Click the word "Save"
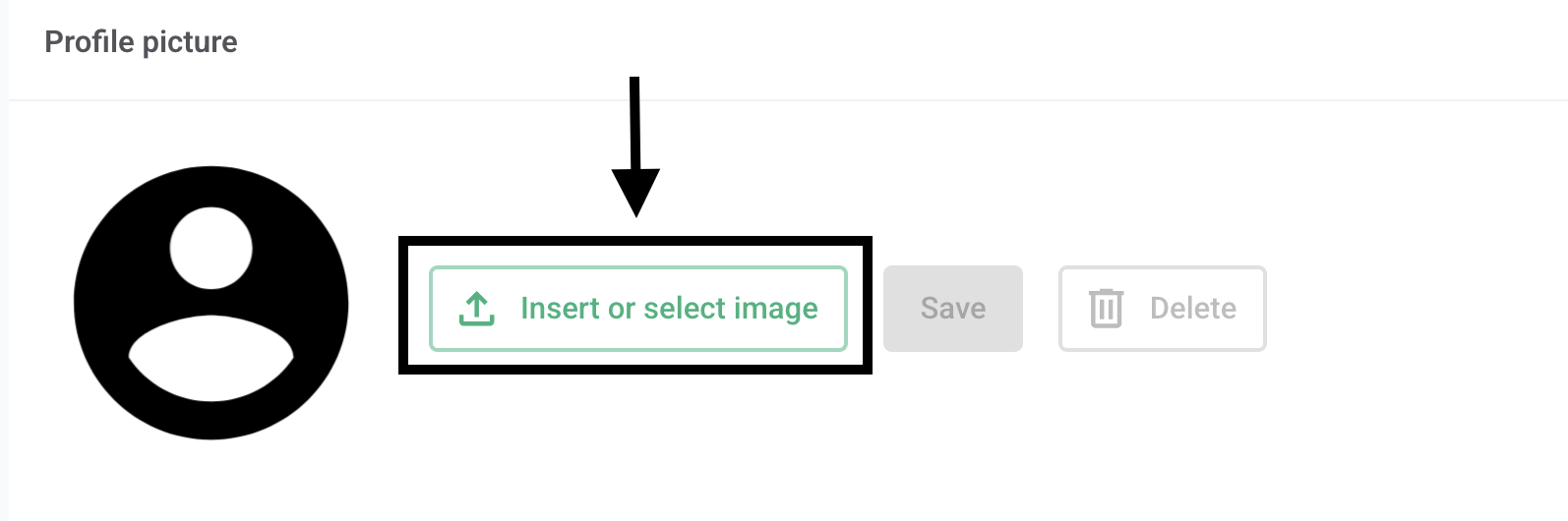1568x521 pixels. tap(952, 309)
